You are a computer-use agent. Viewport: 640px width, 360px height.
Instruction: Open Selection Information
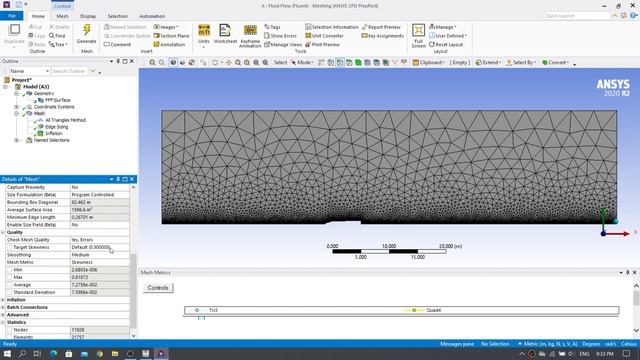click(331, 27)
